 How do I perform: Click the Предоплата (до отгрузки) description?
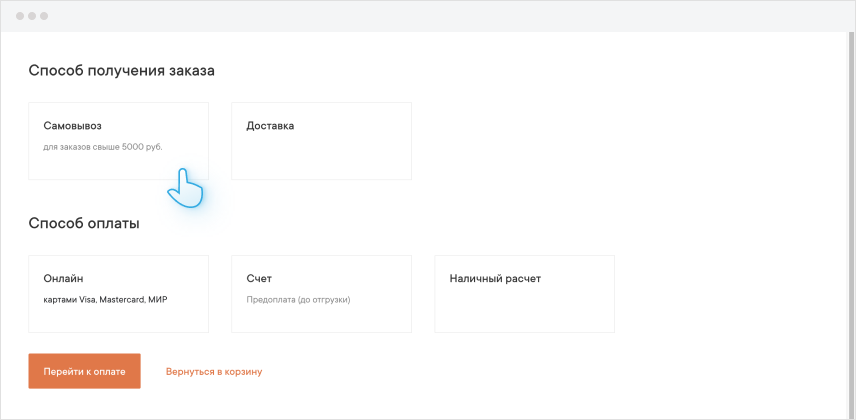pyautogui.click(x=298, y=299)
